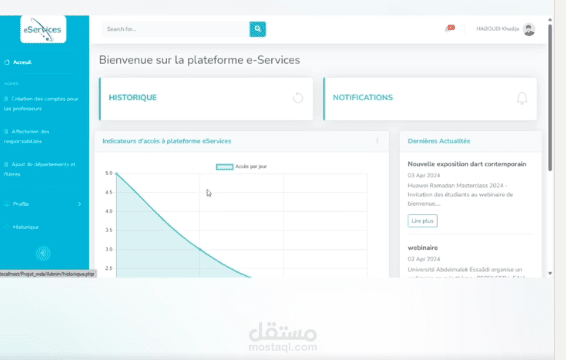The height and width of the screenshot is (360, 566).
Task: Click the Huawei Ramadan Masterclass 2024 summary text
Action: [460, 195]
